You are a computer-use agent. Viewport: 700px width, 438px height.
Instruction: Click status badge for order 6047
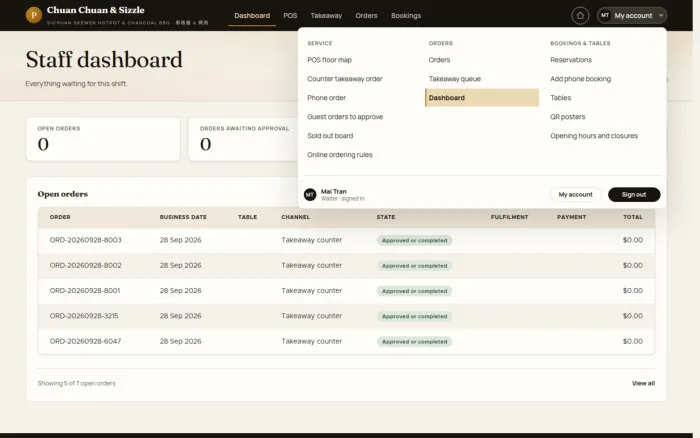click(x=414, y=342)
